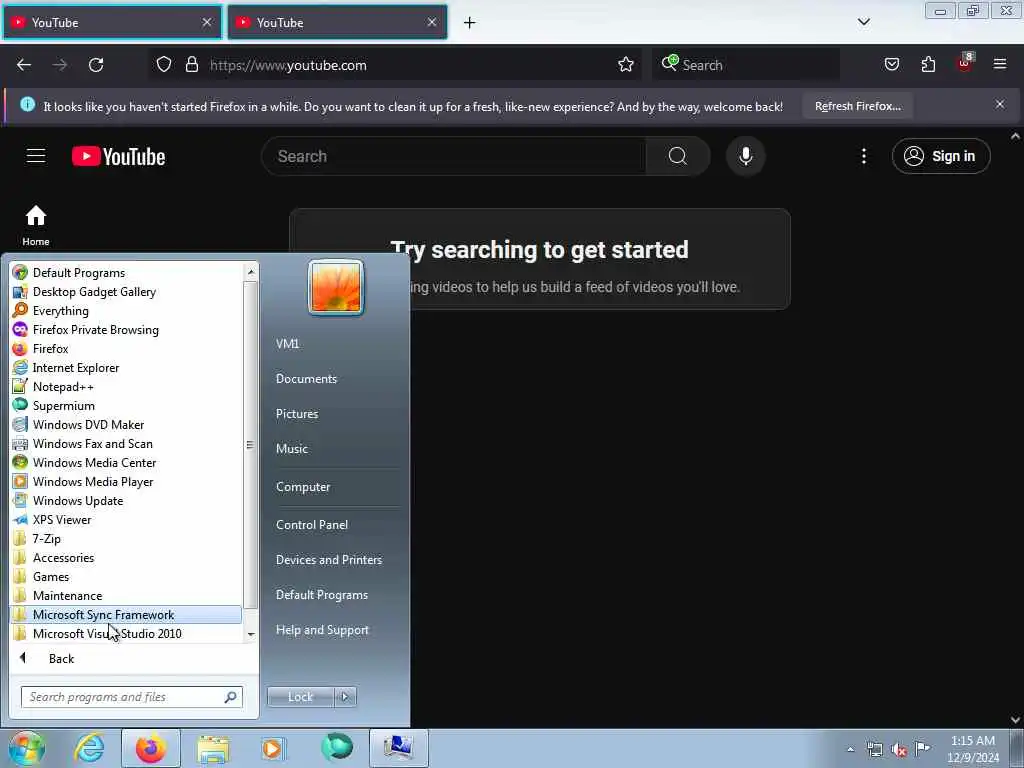Screen dimensions: 1024x768
Task: Open a new tab with plus button
Action: tap(470, 23)
